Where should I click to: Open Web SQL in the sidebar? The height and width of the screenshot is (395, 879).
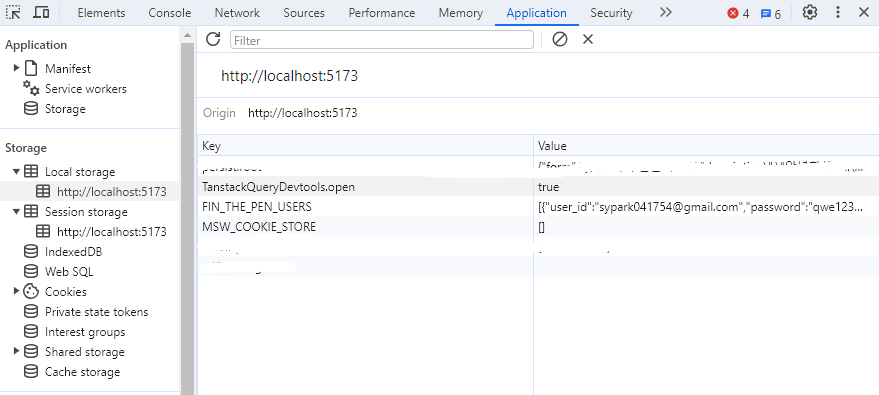[69, 272]
